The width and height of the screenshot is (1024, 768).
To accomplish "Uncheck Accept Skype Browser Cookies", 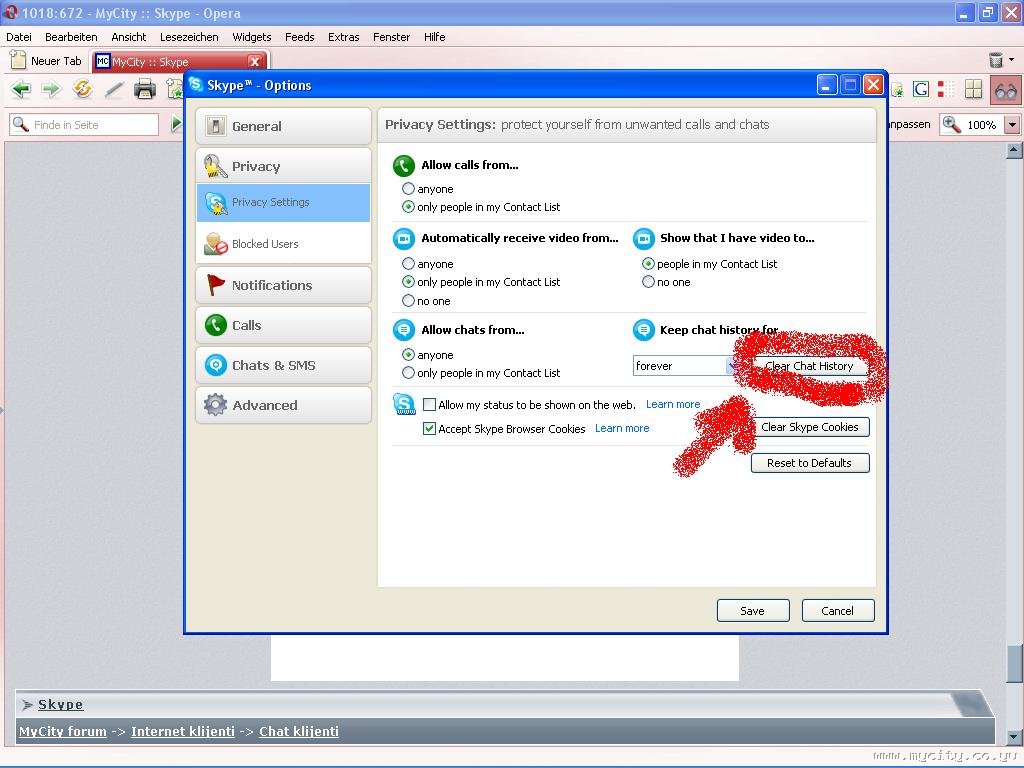I will tap(429, 429).
